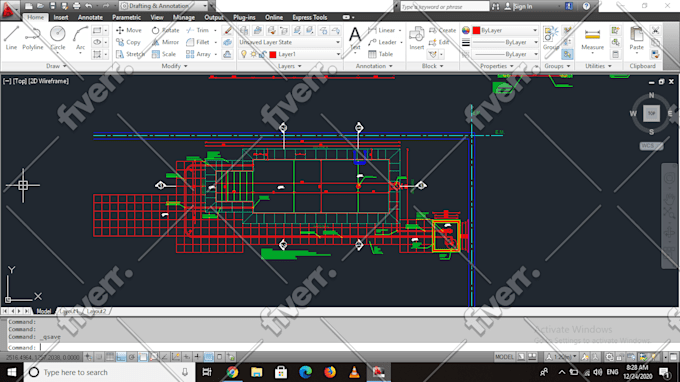The image size is (680, 382).
Task: Open Firefox from the taskbar
Action: click(330, 372)
